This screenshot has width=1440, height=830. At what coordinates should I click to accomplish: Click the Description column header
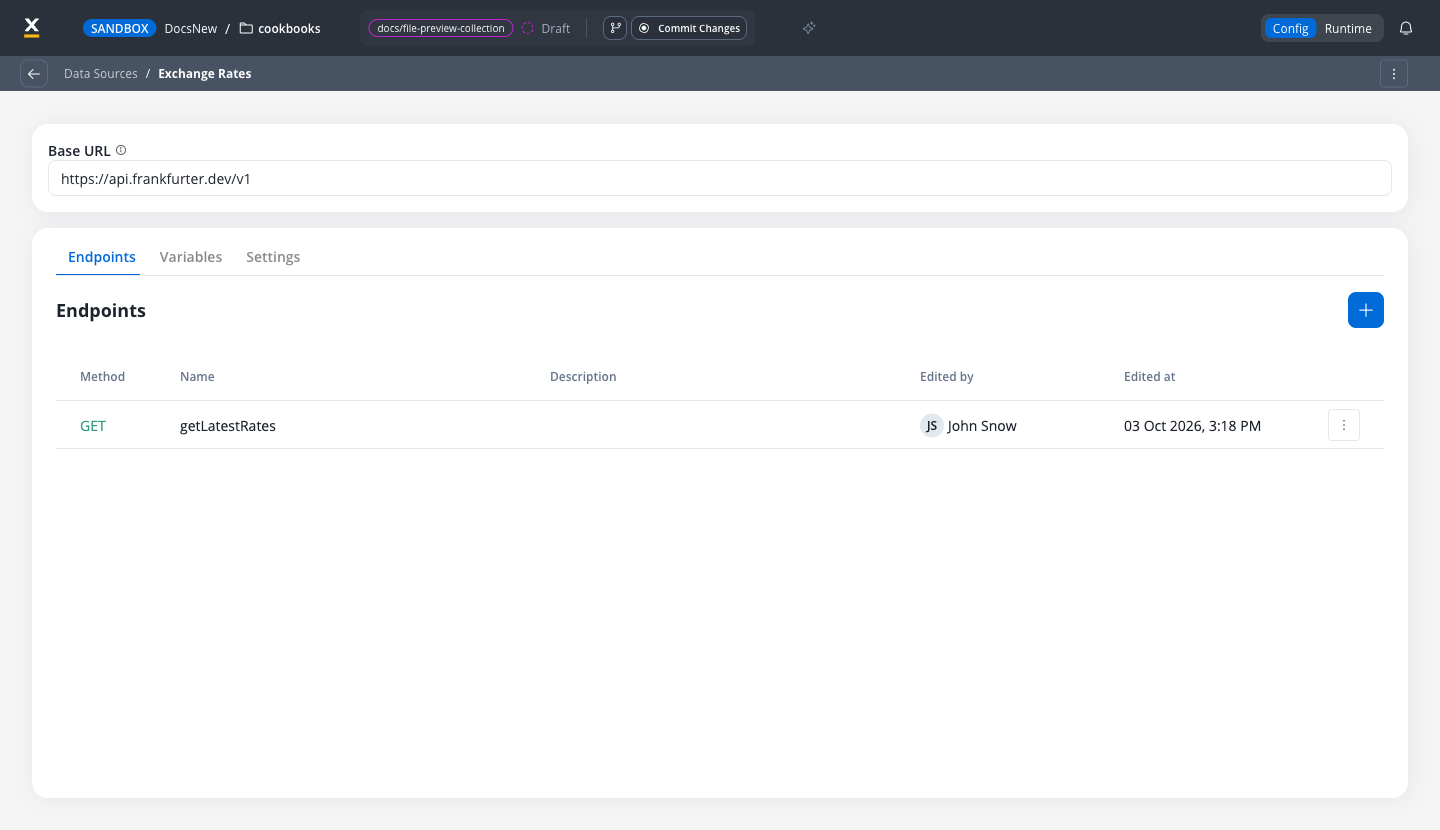pyautogui.click(x=583, y=377)
